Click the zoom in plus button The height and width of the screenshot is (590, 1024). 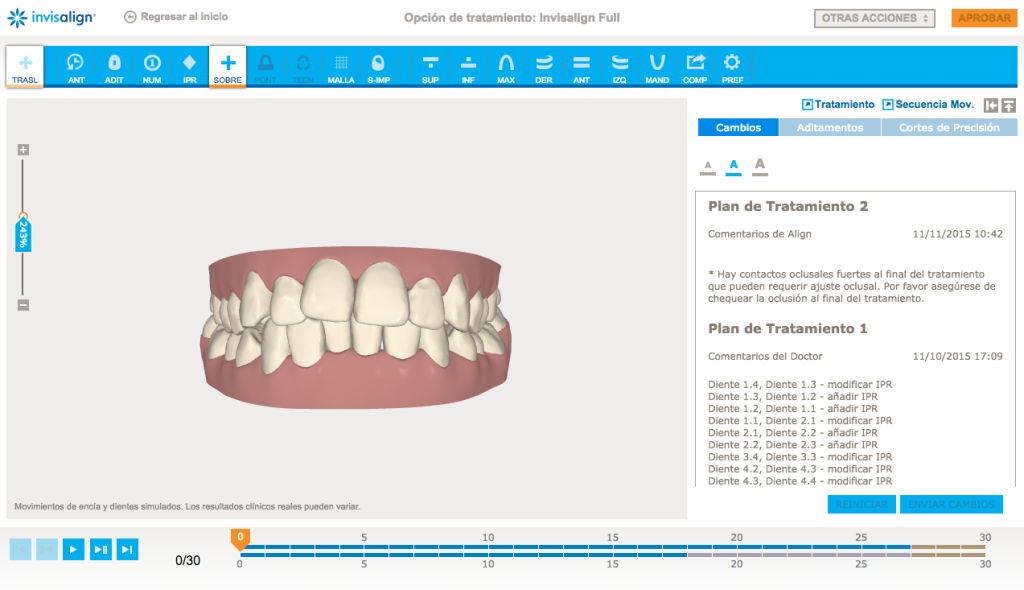(x=23, y=150)
